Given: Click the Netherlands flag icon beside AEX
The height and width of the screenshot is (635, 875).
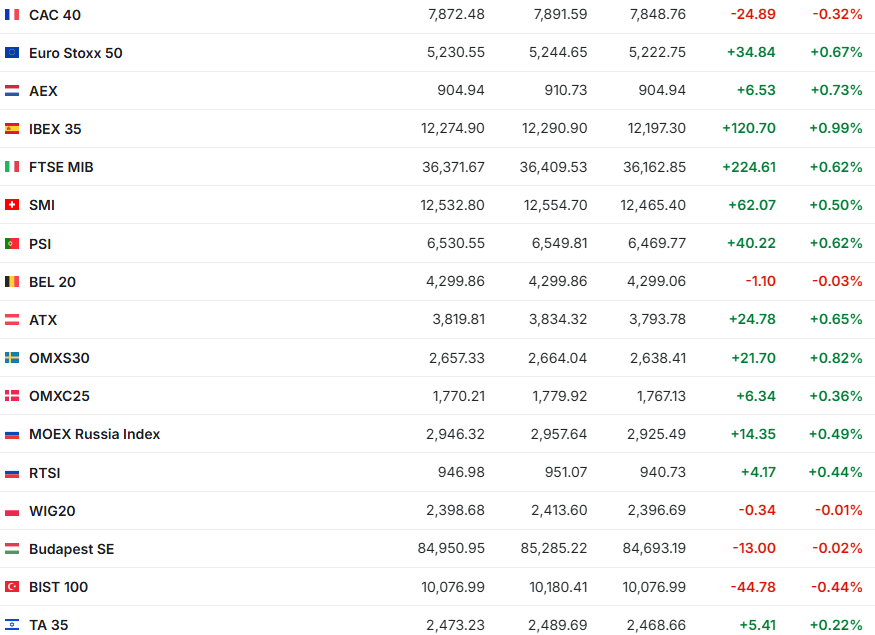Looking at the screenshot, I should 12,91.
